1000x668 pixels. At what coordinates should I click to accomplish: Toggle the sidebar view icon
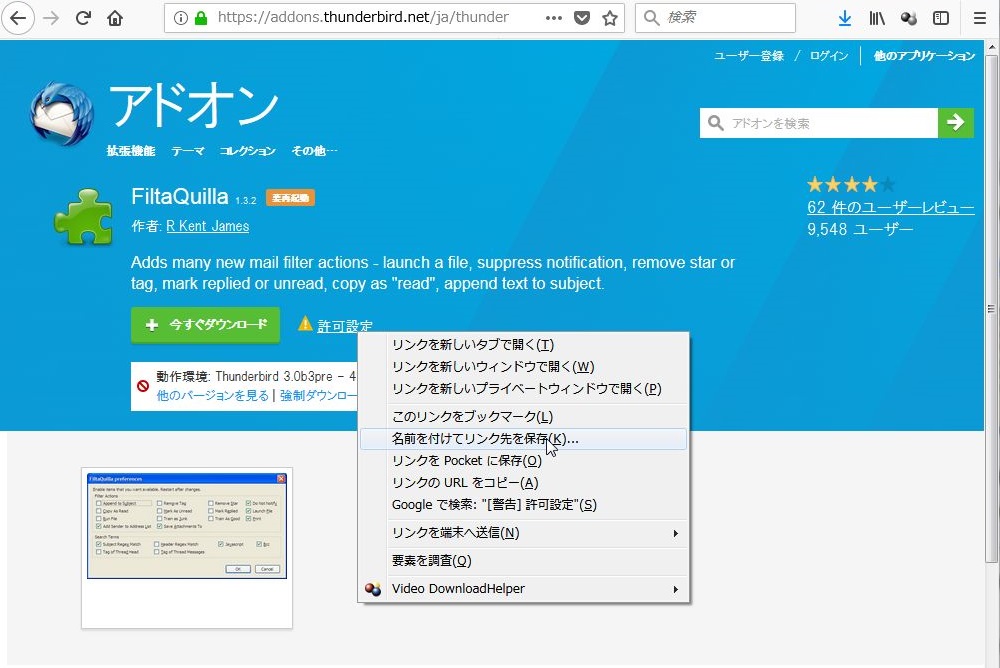point(941,18)
